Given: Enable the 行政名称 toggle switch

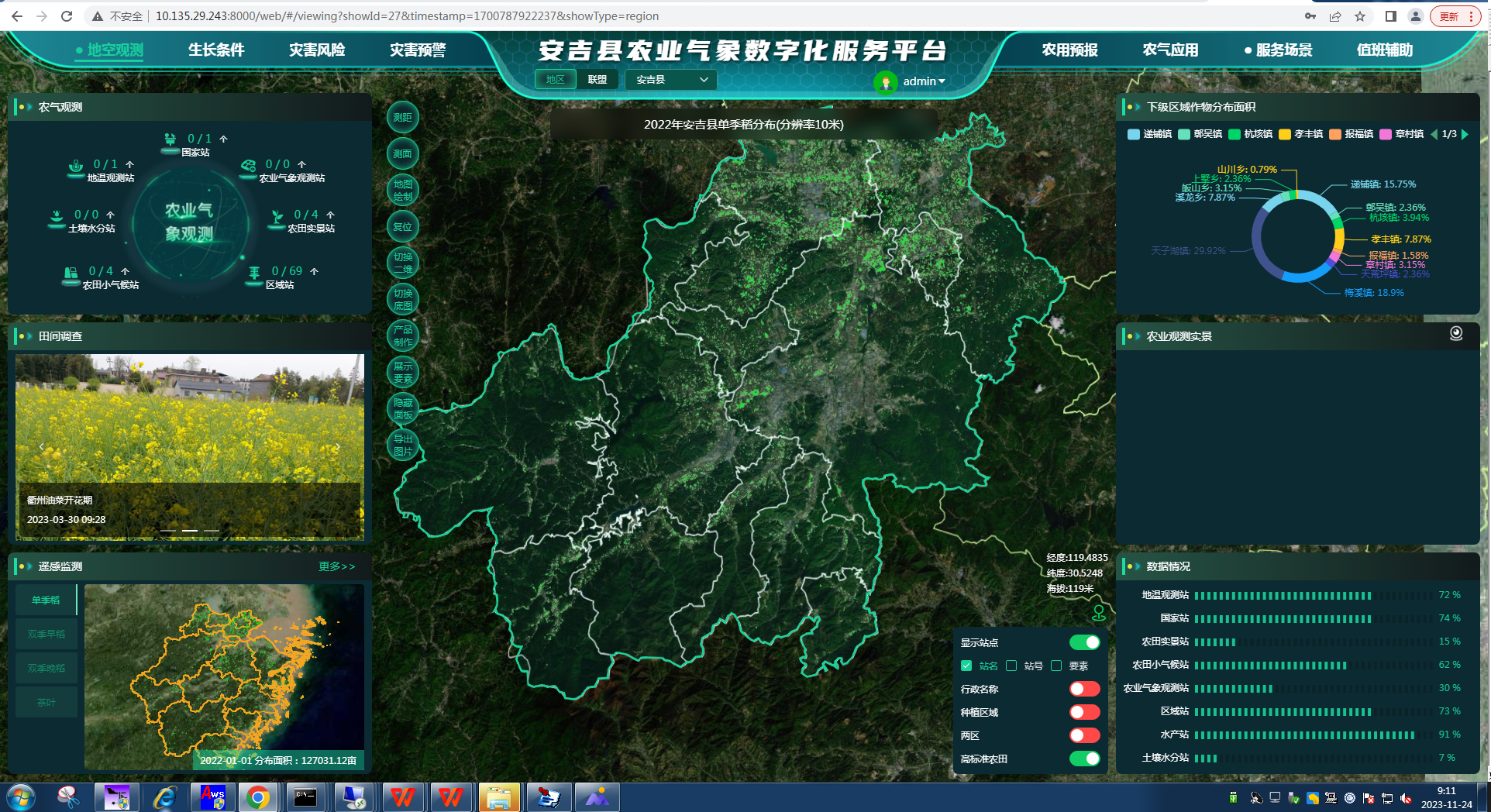Looking at the screenshot, I should (1084, 689).
